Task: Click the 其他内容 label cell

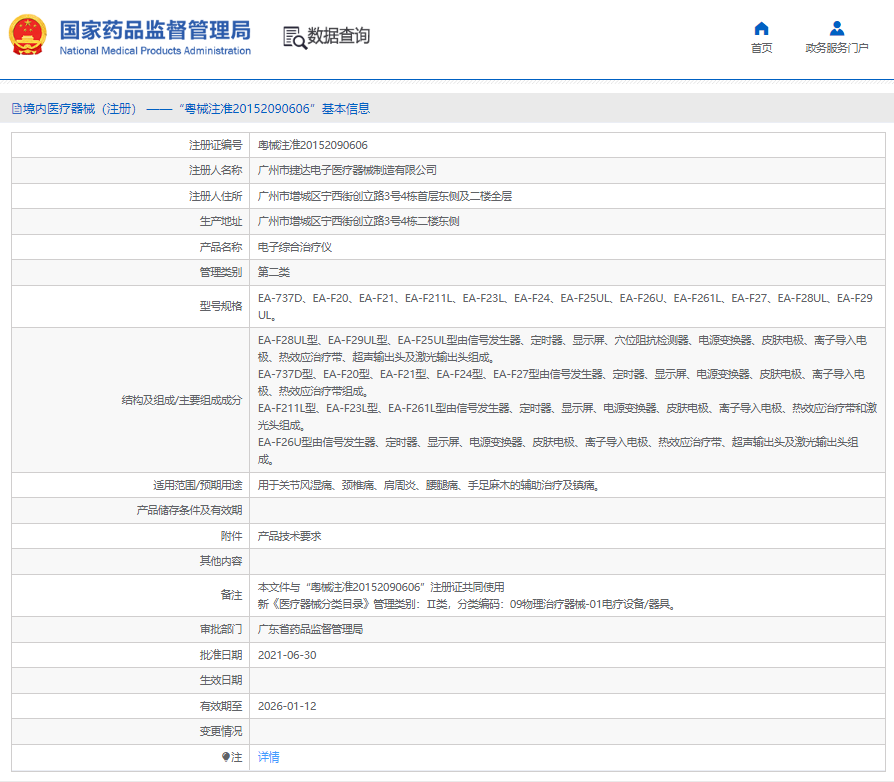Action: pyautogui.click(x=131, y=561)
